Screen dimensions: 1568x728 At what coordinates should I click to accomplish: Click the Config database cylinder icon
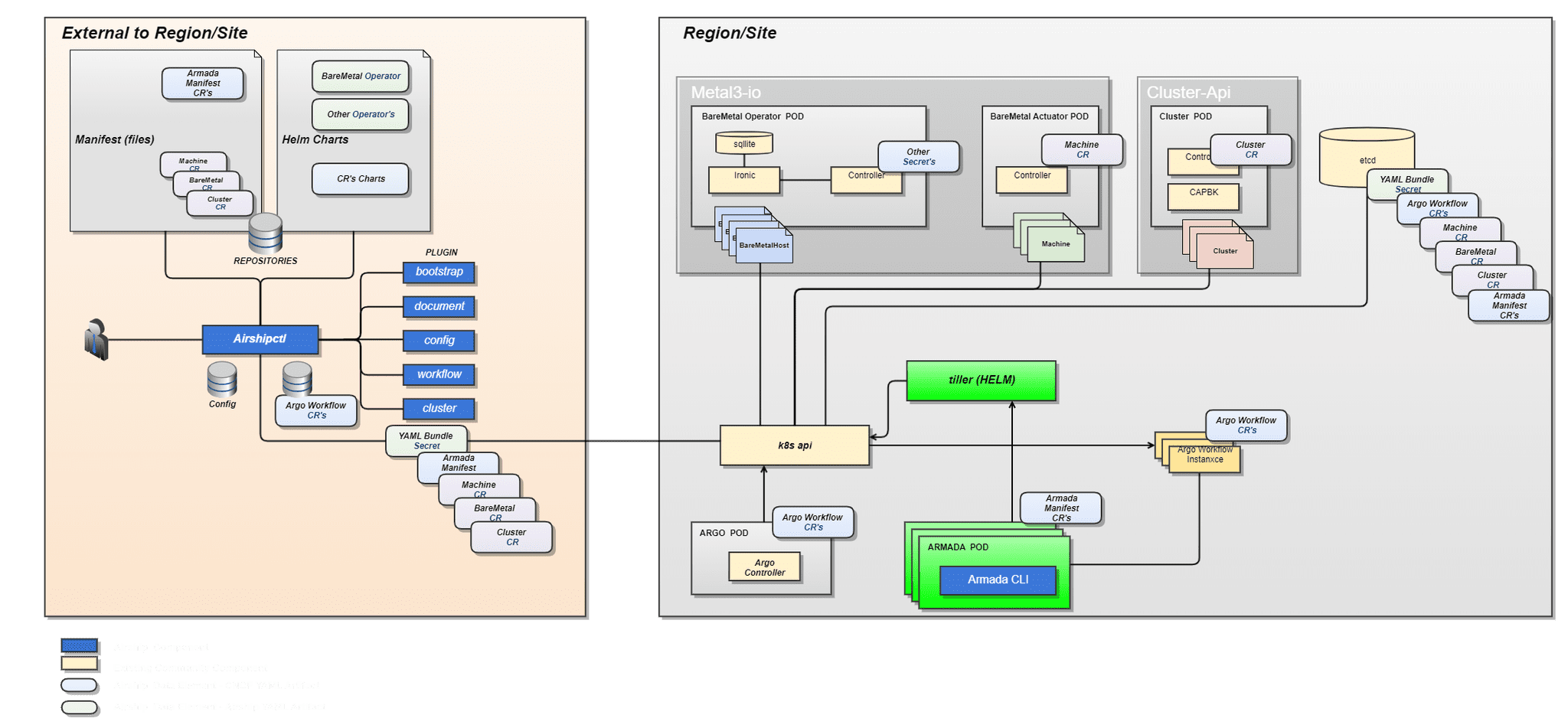(x=222, y=379)
